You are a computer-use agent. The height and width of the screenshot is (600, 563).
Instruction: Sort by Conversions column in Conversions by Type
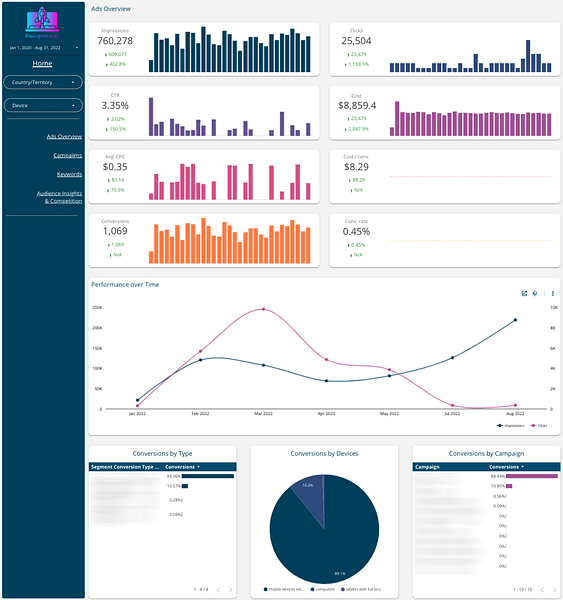pyautogui.click(x=182, y=467)
